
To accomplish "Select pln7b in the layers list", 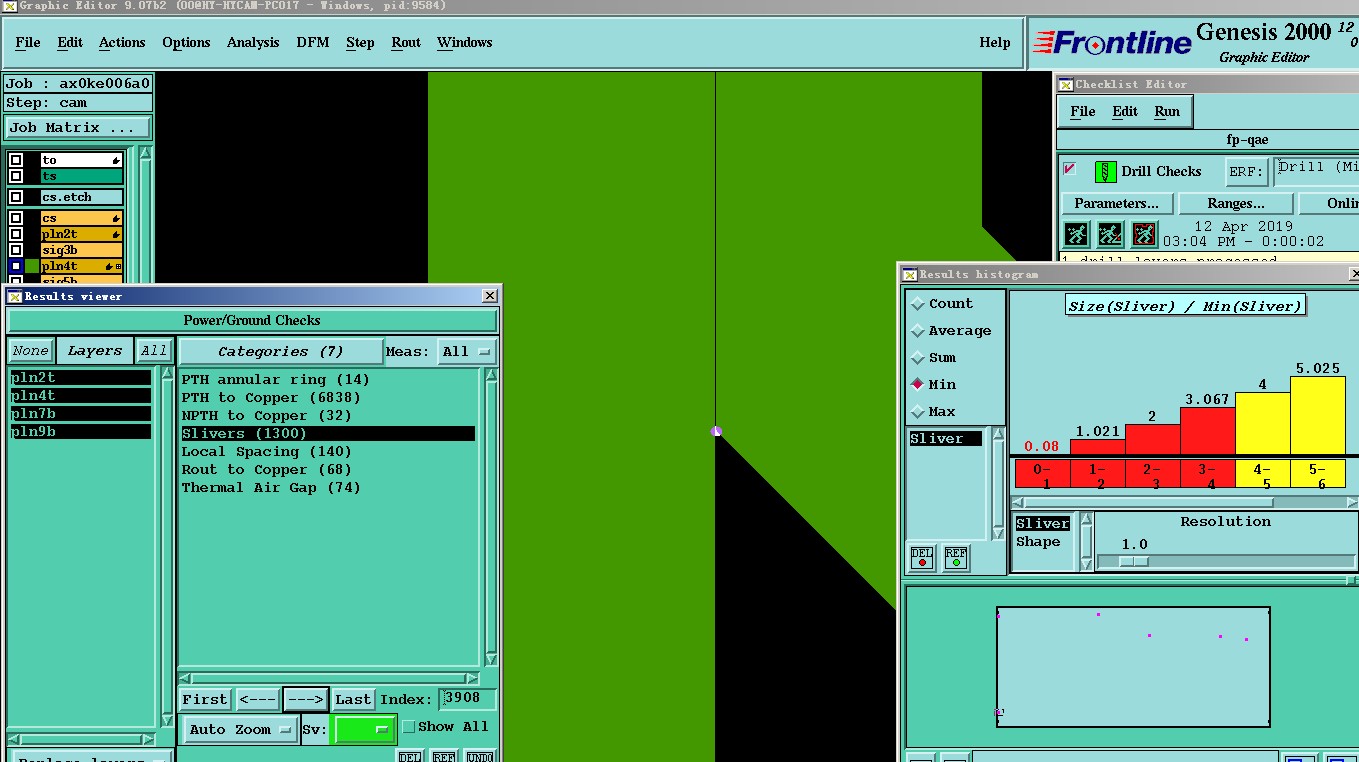I will click(x=81, y=414).
